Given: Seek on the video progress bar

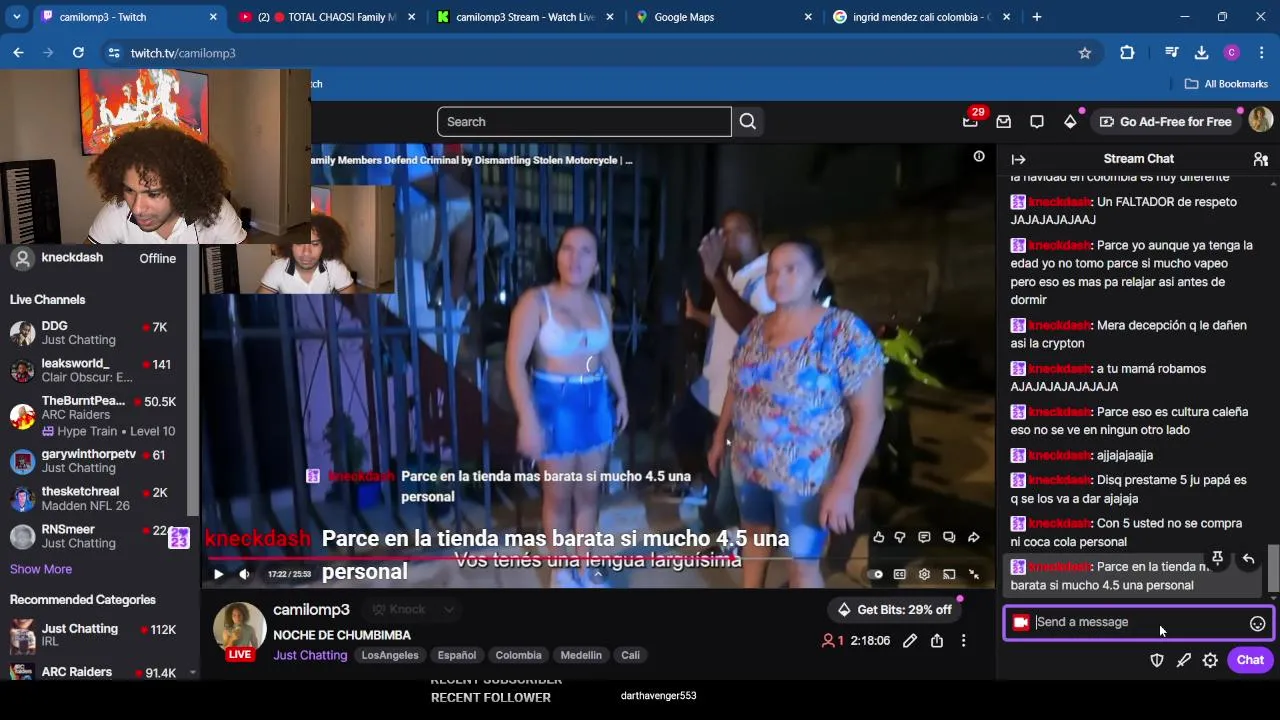Looking at the screenshot, I should [598, 559].
